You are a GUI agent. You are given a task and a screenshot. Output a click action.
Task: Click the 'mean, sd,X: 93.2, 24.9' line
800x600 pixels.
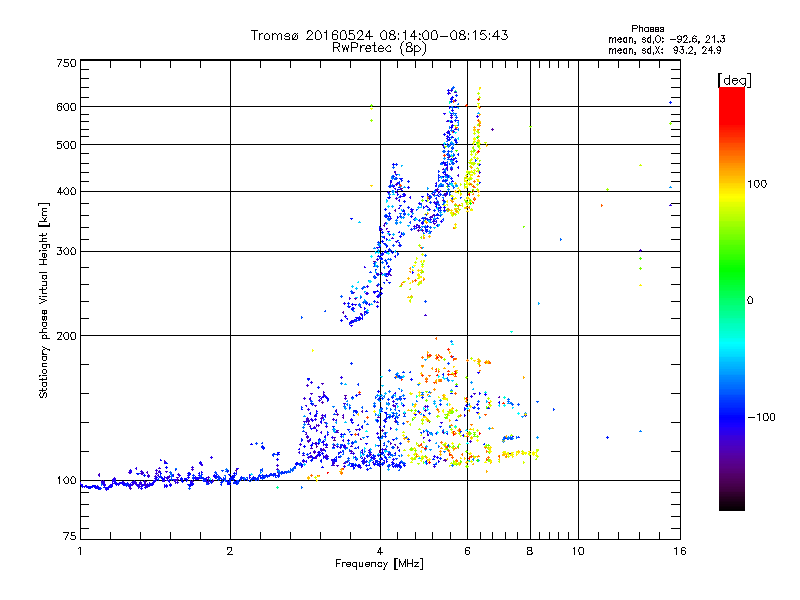(665, 51)
